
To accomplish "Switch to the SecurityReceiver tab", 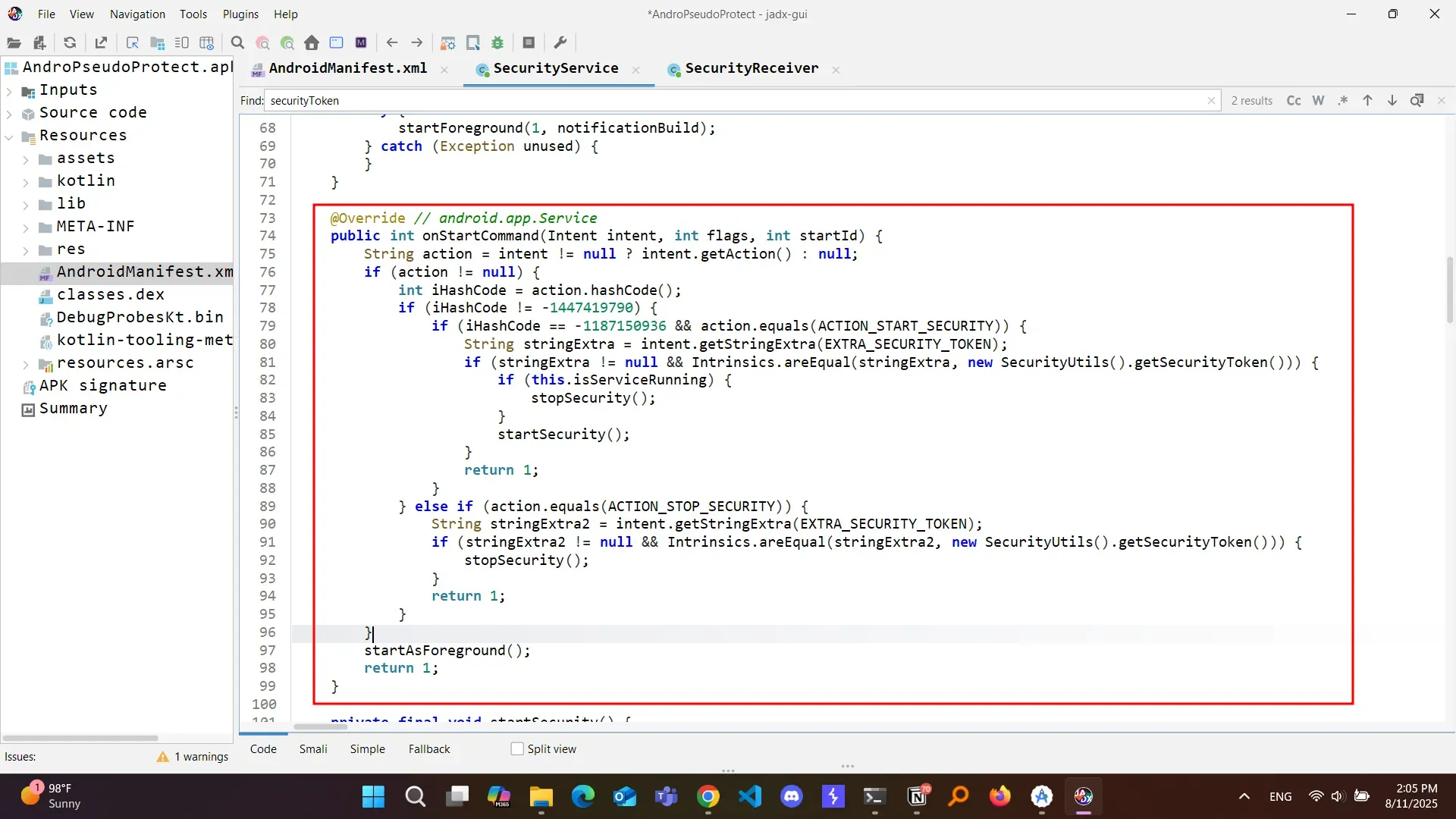I will [751, 68].
